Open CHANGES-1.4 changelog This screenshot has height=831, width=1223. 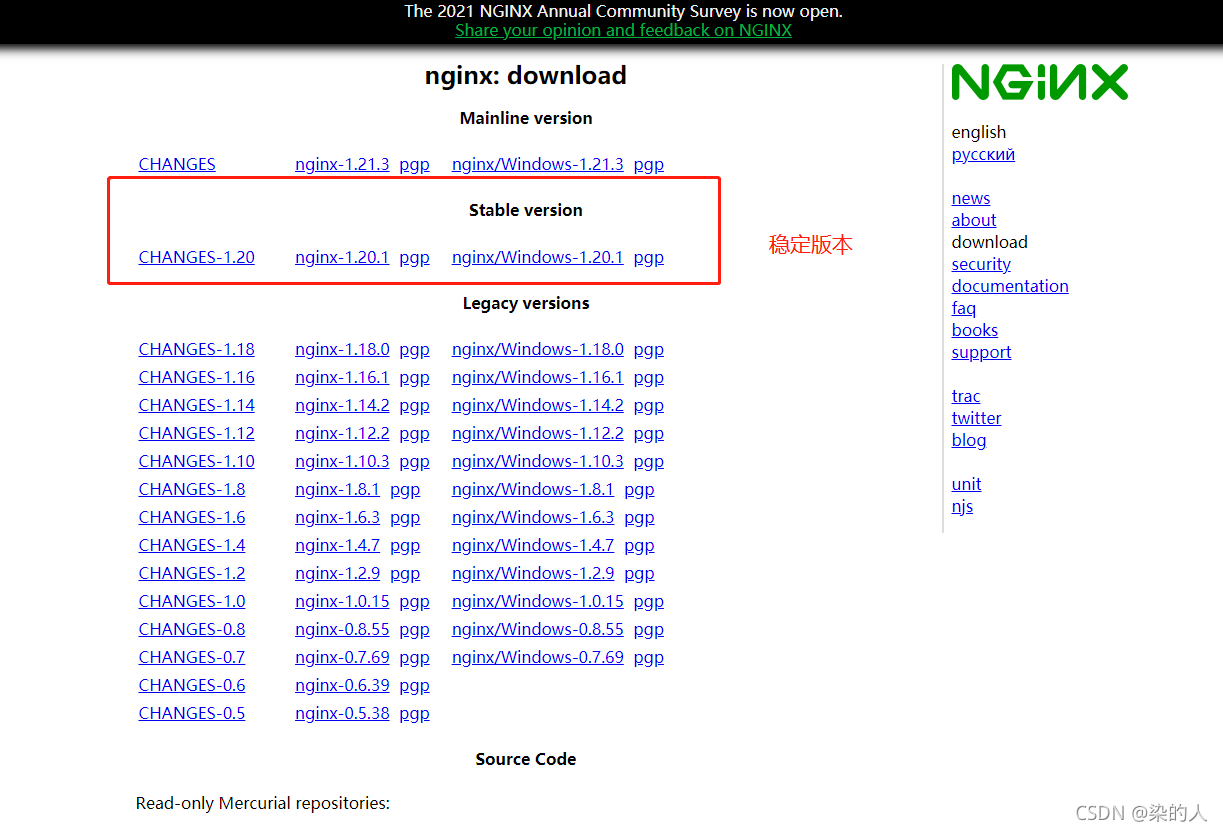(192, 545)
